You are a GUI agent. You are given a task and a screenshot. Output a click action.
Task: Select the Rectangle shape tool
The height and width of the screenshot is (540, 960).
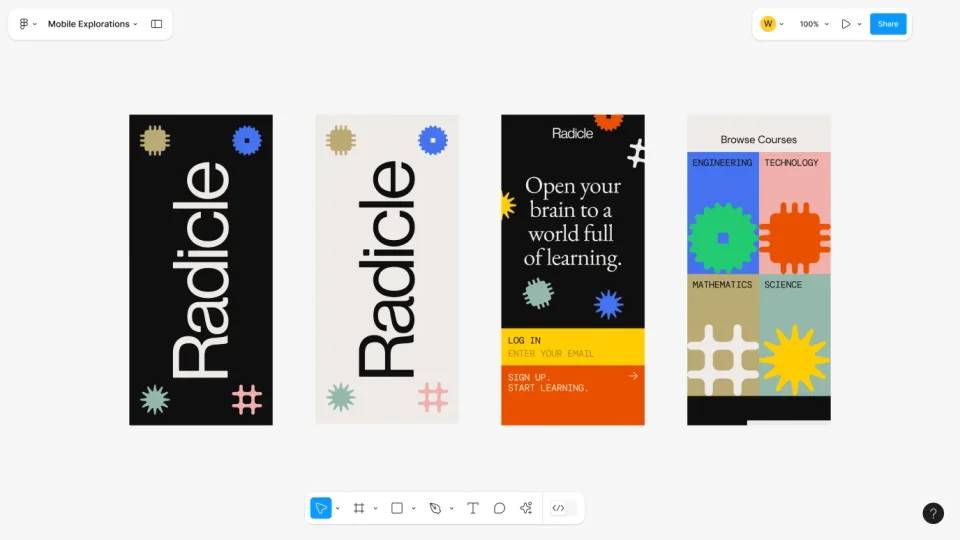(397, 508)
